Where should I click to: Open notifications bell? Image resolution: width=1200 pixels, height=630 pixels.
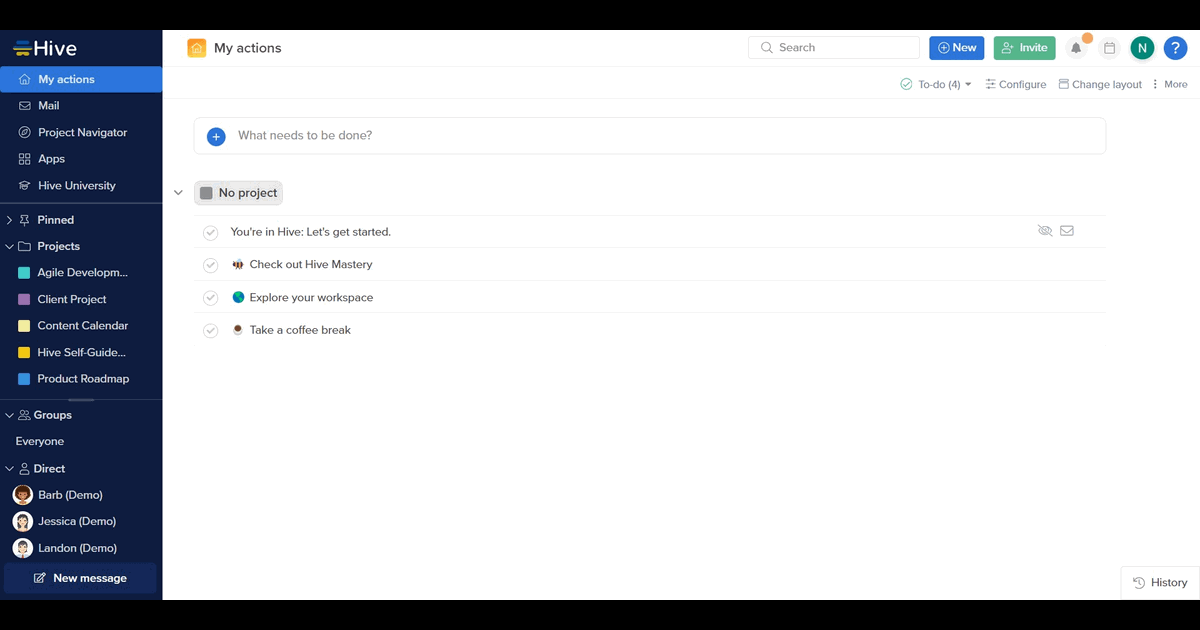(1077, 48)
